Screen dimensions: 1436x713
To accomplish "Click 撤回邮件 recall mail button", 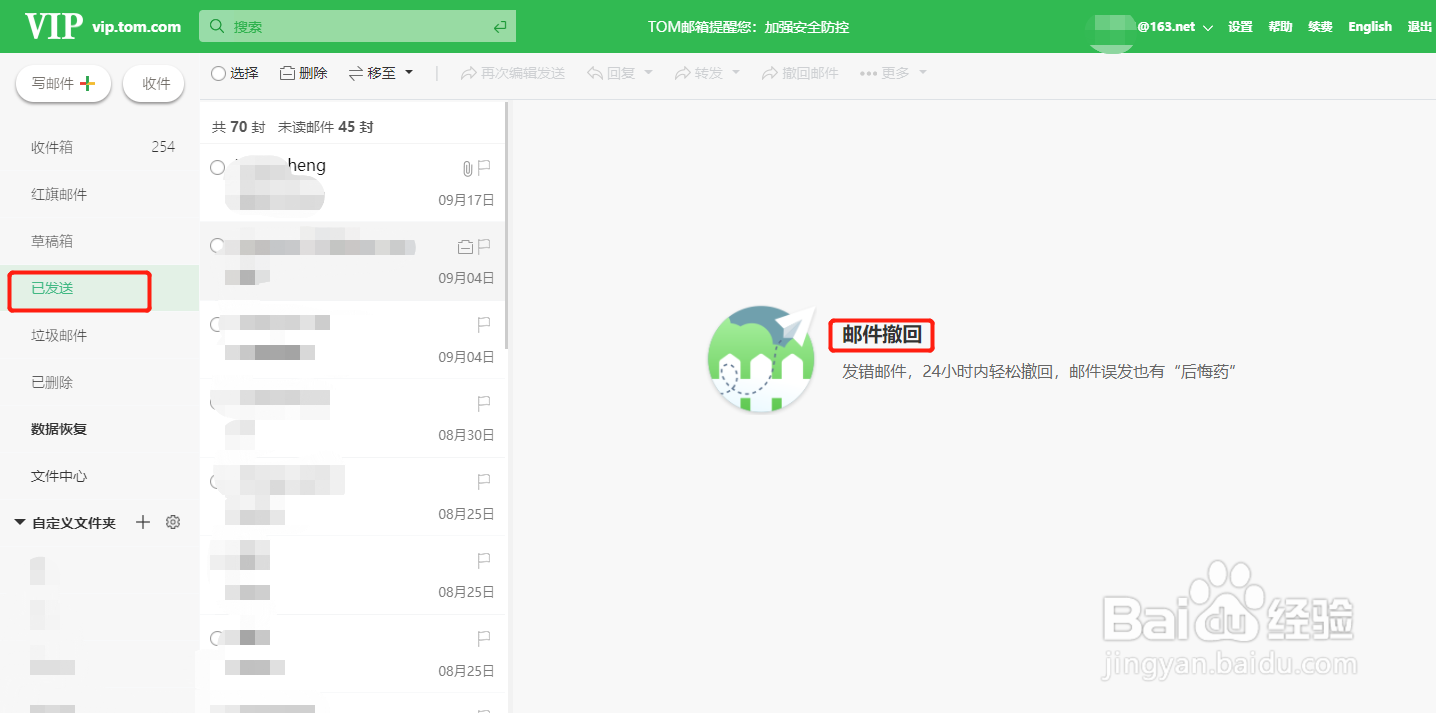I will tap(800, 73).
